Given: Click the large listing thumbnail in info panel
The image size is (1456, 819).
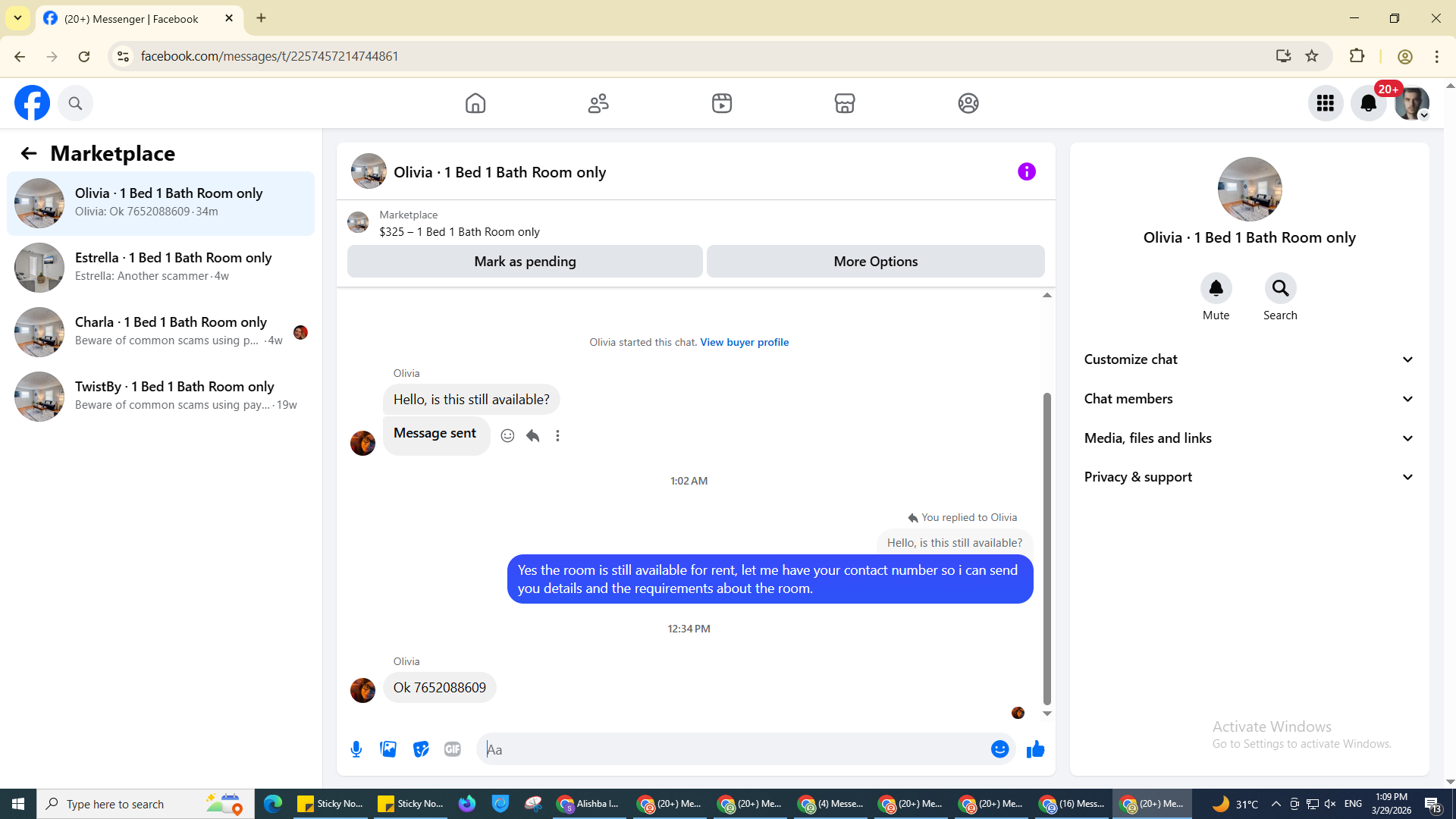Looking at the screenshot, I should (x=1250, y=190).
